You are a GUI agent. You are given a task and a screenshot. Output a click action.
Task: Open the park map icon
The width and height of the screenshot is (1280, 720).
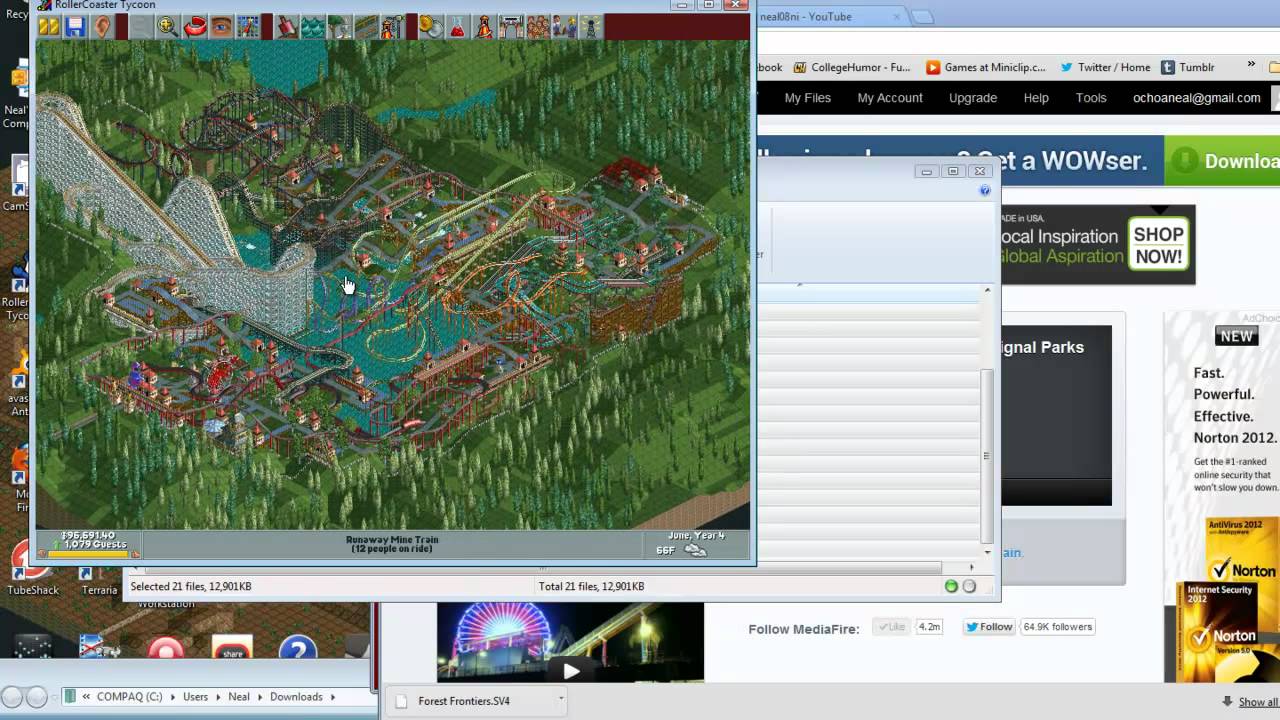[x=249, y=27]
